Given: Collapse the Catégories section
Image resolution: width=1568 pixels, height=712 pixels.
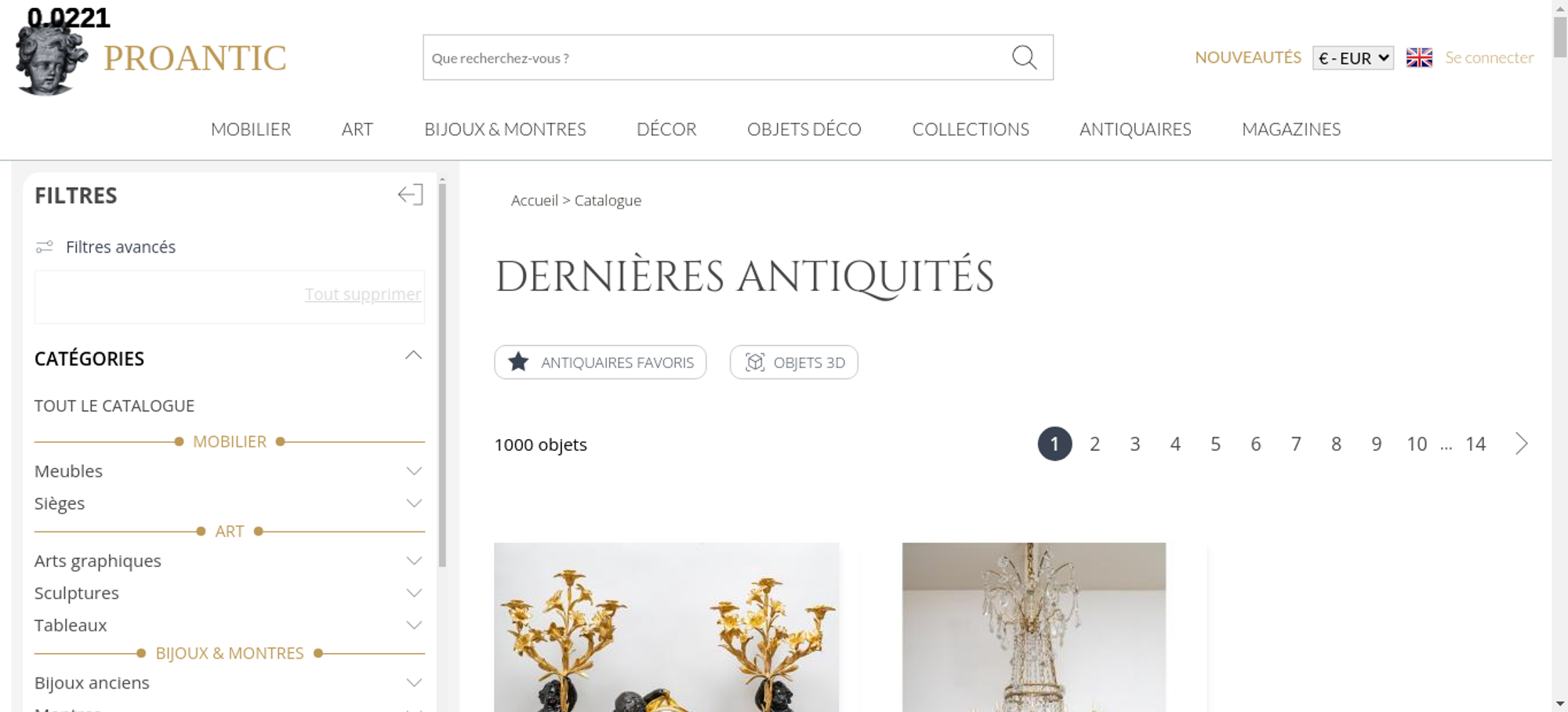Looking at the screenshot, I should pos(413,356).
